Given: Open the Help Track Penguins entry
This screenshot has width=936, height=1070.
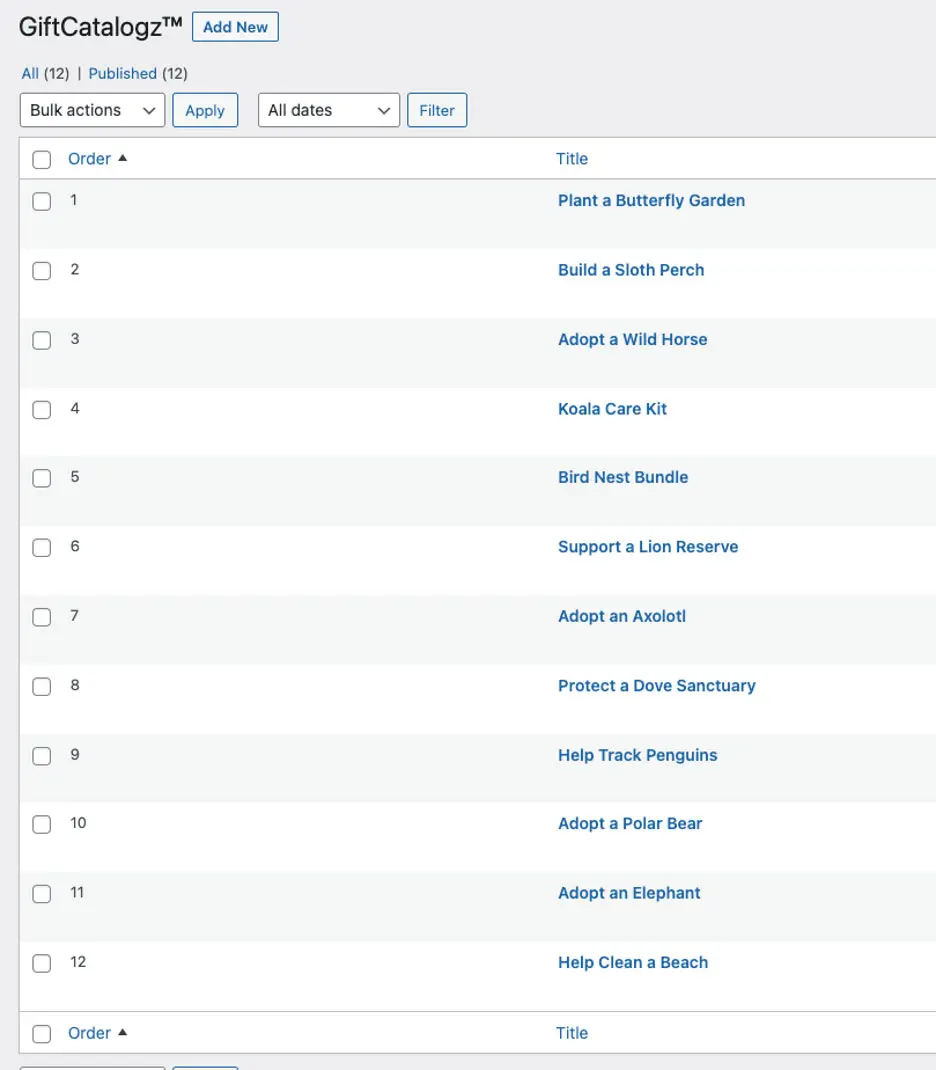Looking at the screenshot, I should (x=637, y=755).
